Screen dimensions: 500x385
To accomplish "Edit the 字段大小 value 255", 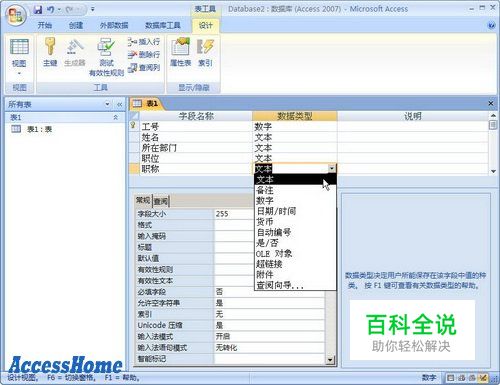I will point(234,214).
